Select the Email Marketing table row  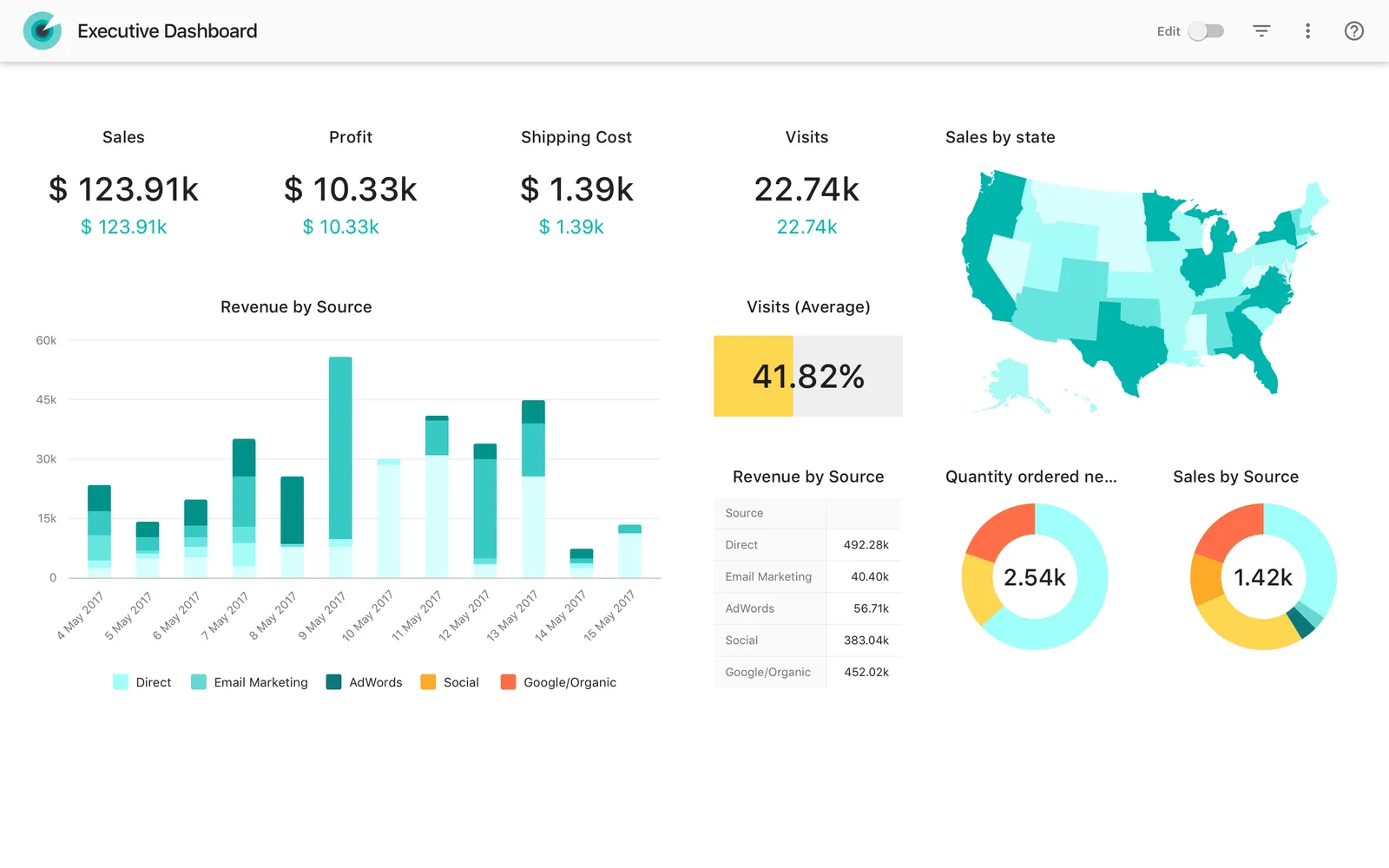pos(807,576)
